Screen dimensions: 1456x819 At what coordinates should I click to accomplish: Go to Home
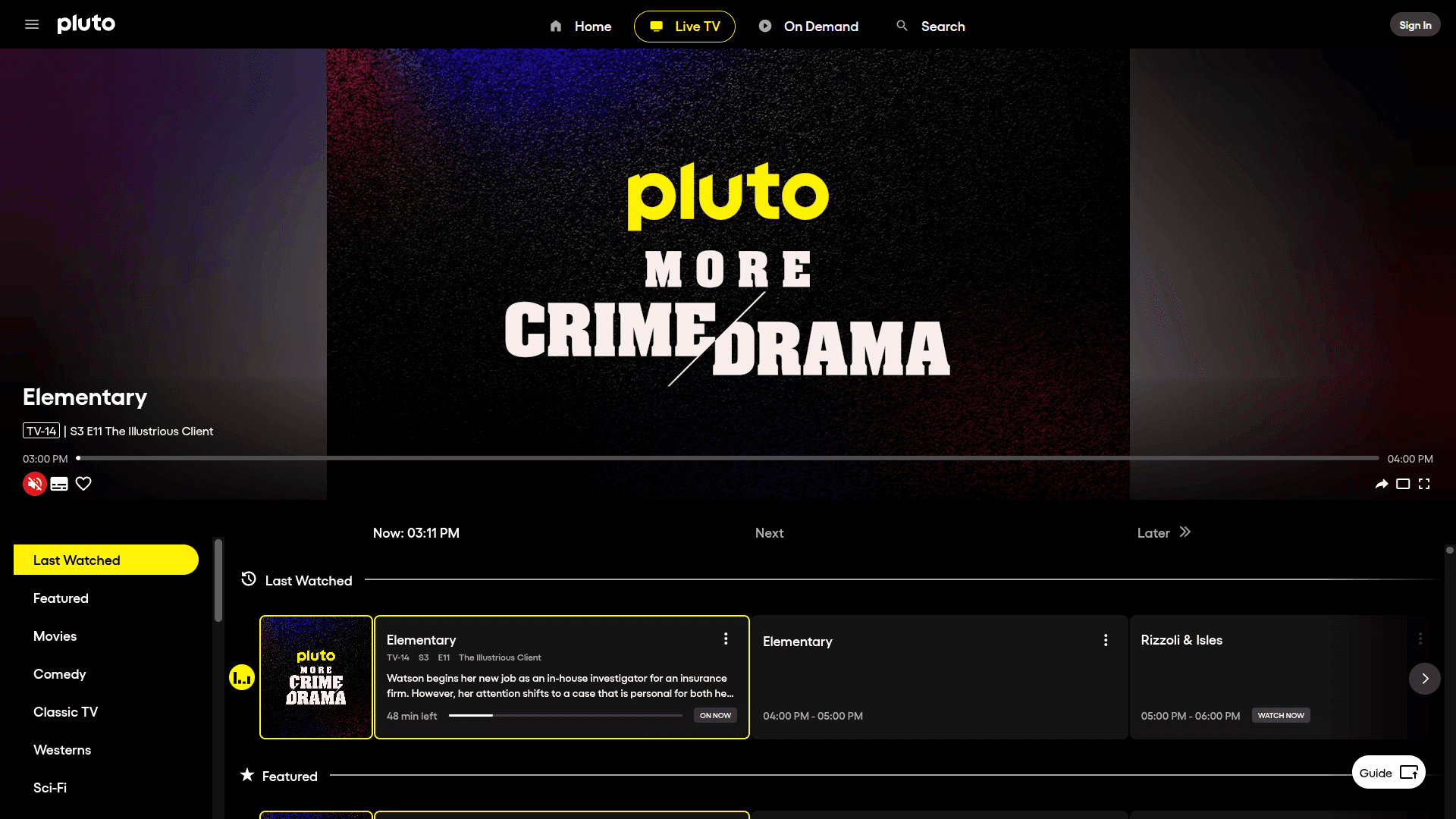[580, 27]
